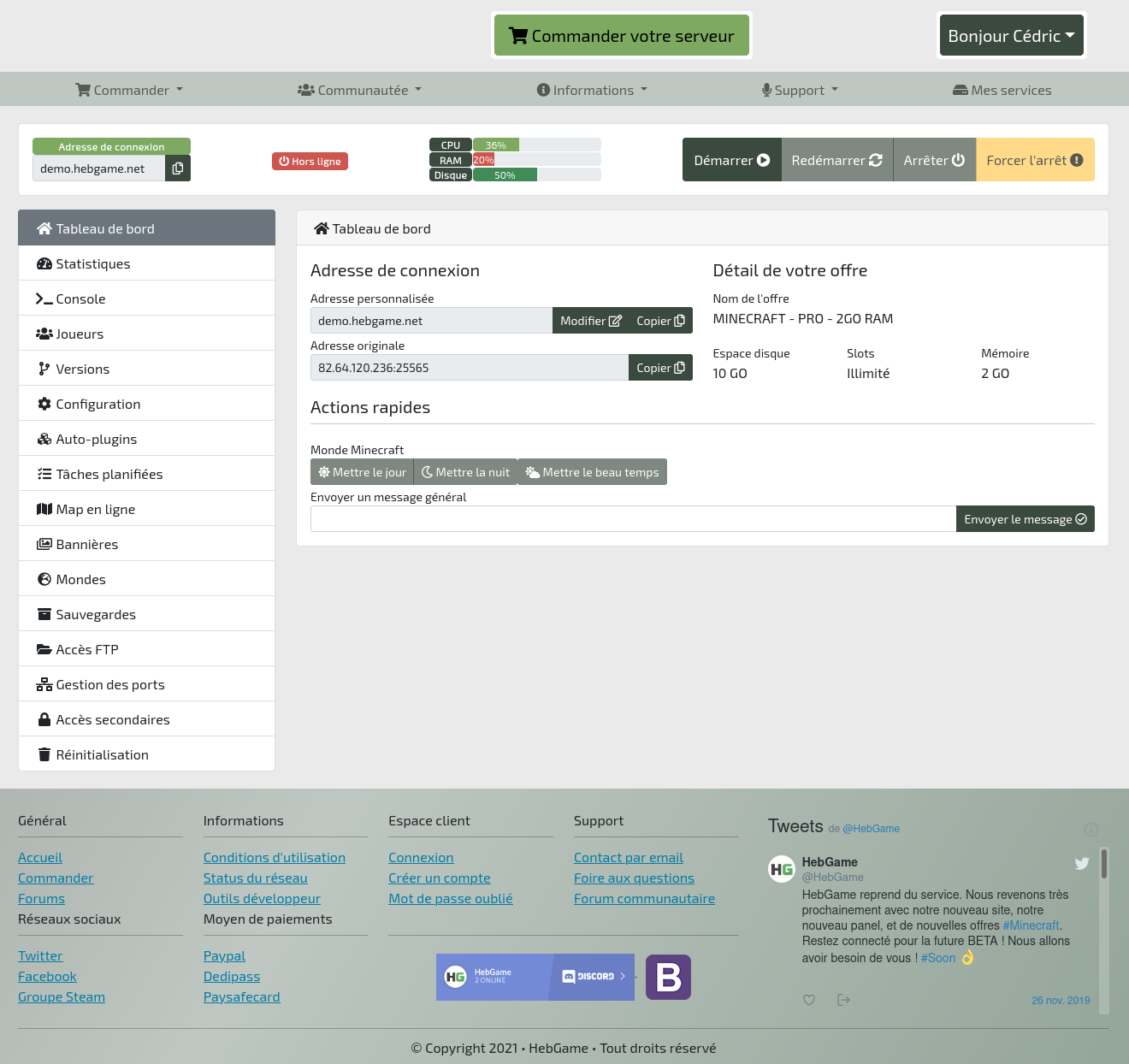The width and height of the screenshot is (1129, 1064).
Task: Click the general message input field
Action: 633,519
